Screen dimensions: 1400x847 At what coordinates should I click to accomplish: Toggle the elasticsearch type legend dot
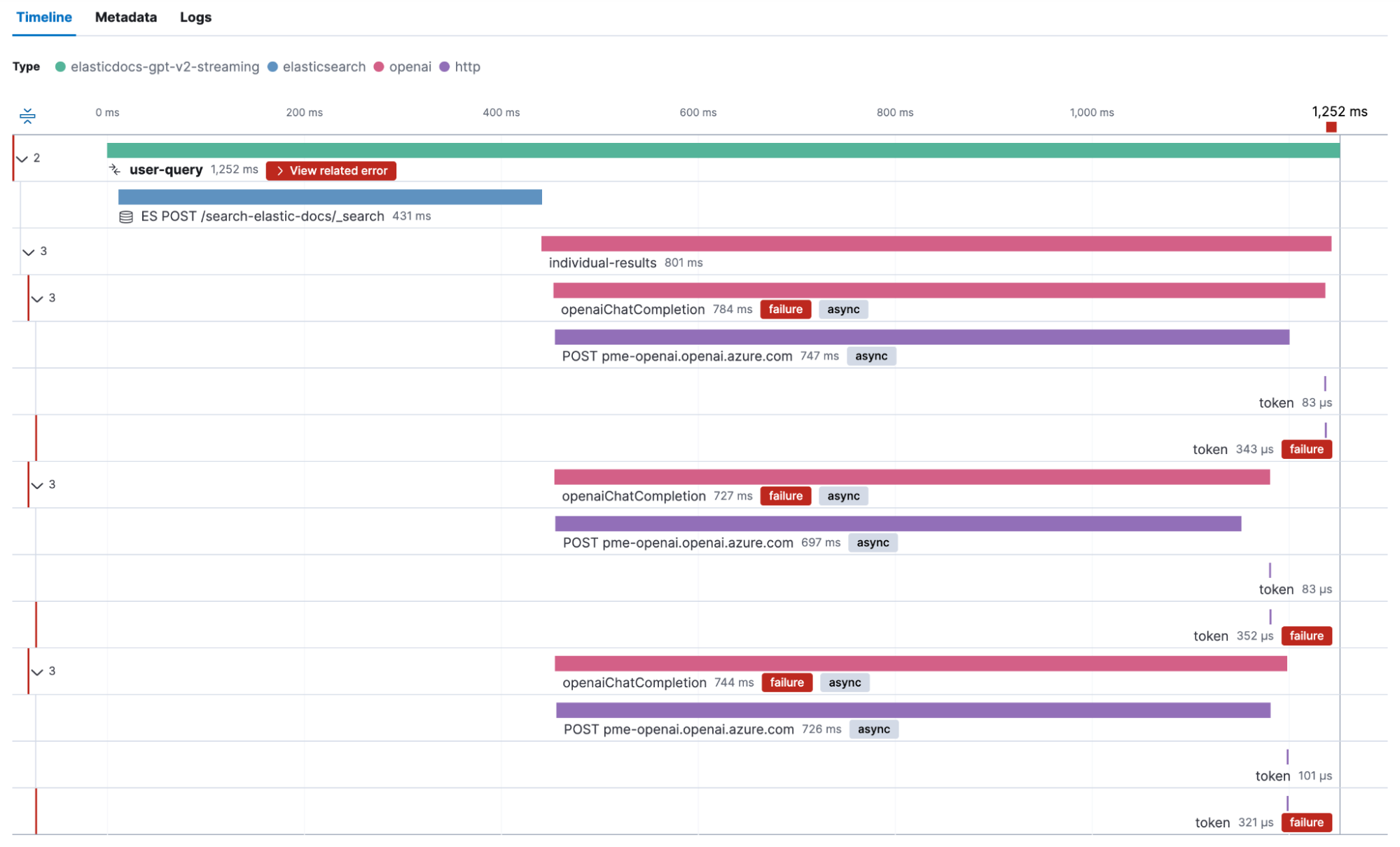coord(271,67)
